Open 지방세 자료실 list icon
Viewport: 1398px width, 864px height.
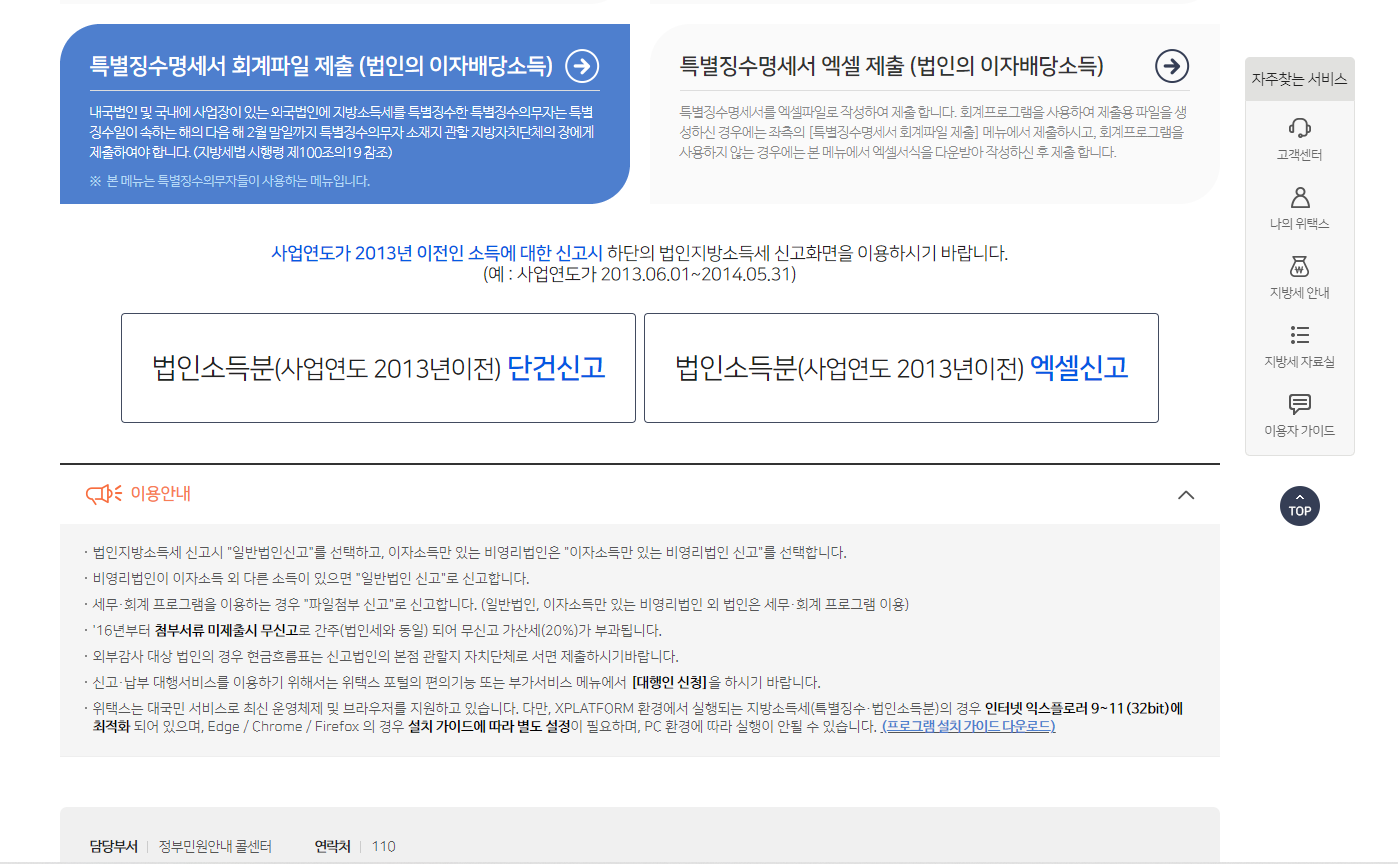pos(1300,335)
